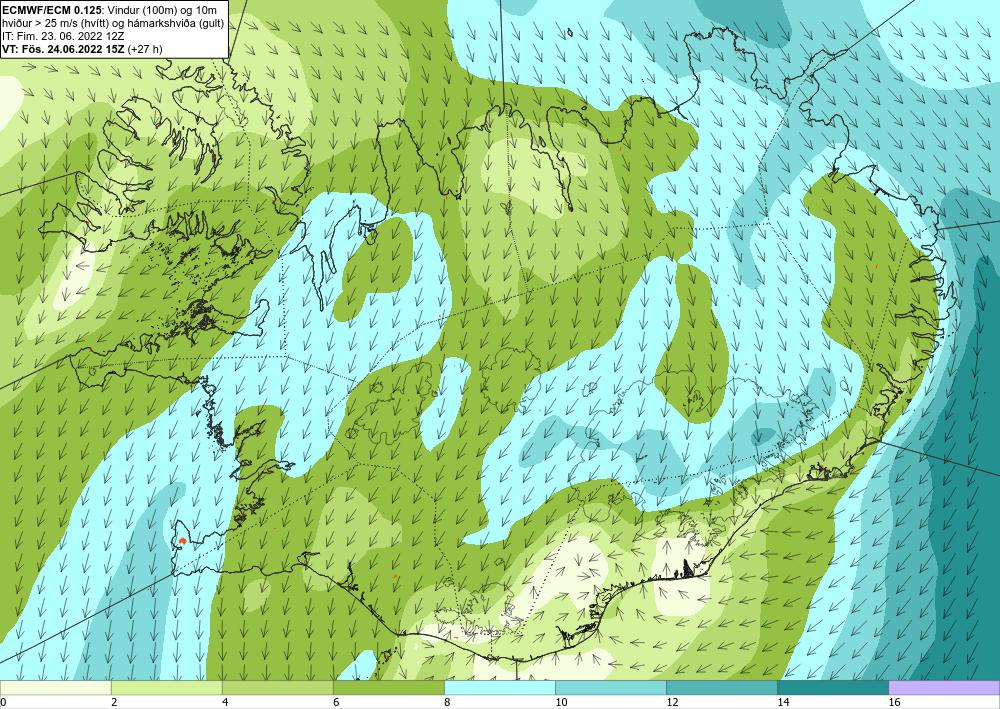This screenshot has height=709, width=1000.
Task: Click the 0-2 m/s legend color swatch
Action: [55, 687]
